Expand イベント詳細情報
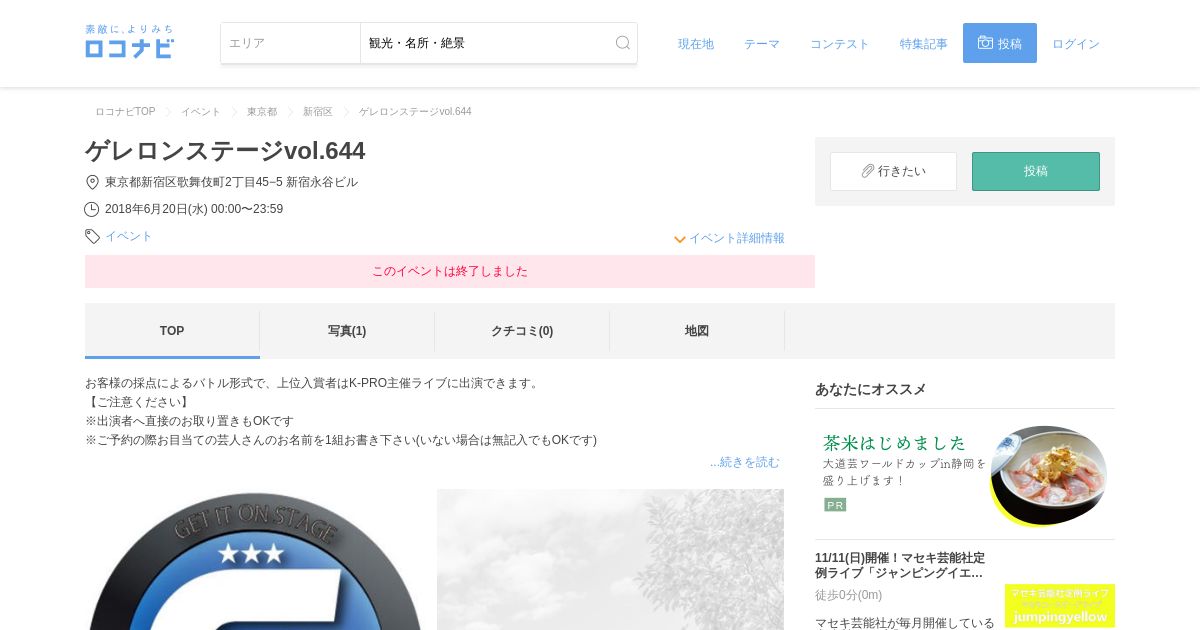 [729, 238]
